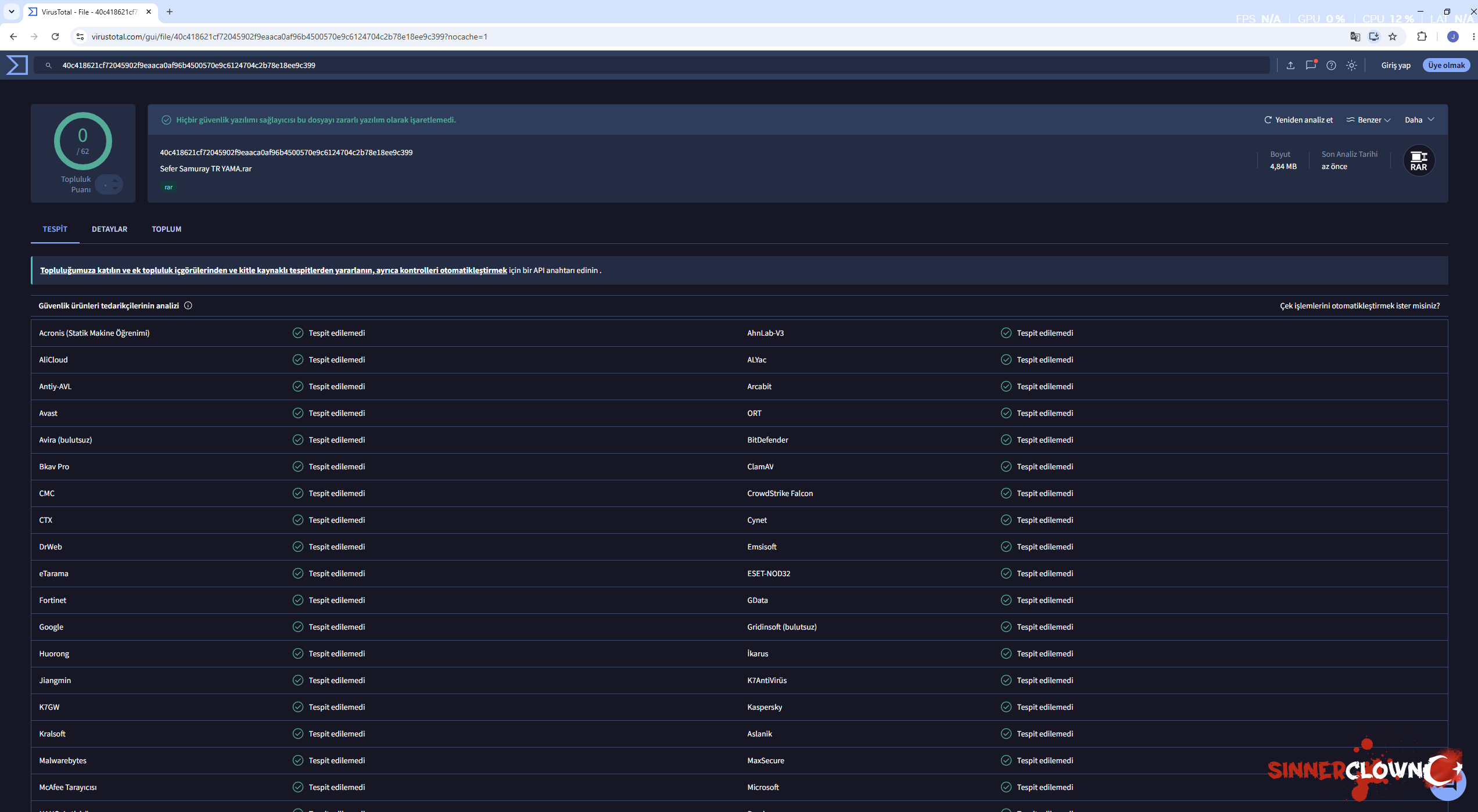This screenshot has width=1478, height=812.
Task: Click the 'Huorong' vendor name
Action: coord(54,654)
